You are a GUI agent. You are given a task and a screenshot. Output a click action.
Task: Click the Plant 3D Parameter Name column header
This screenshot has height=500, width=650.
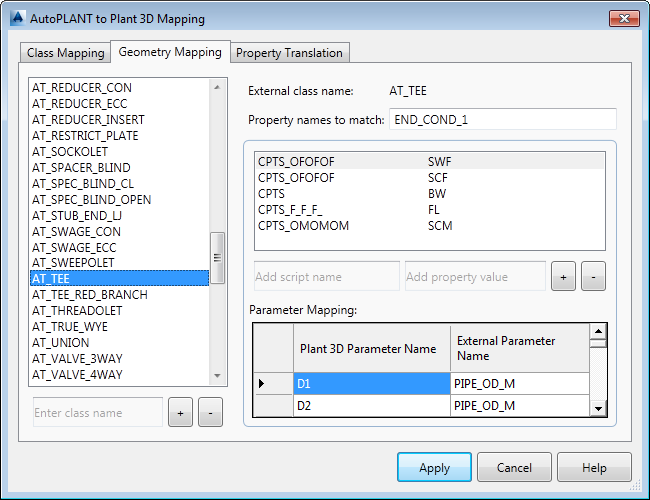(372, 348)
